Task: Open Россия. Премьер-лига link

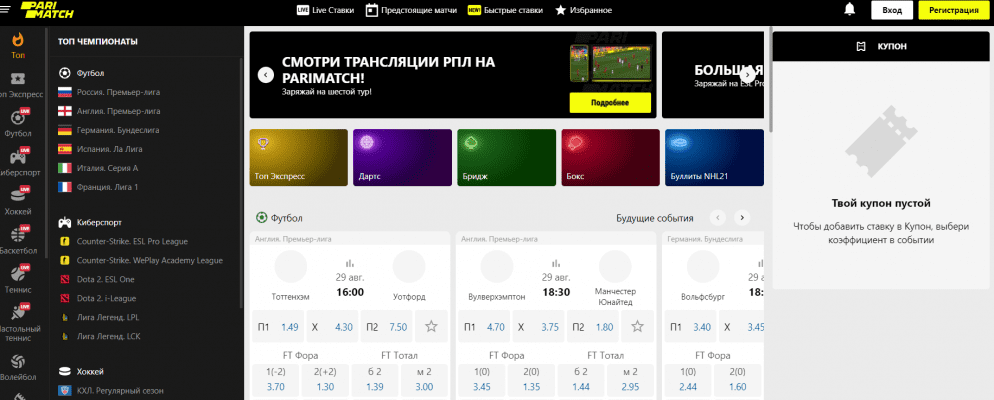Action: [x=119, y=92]
